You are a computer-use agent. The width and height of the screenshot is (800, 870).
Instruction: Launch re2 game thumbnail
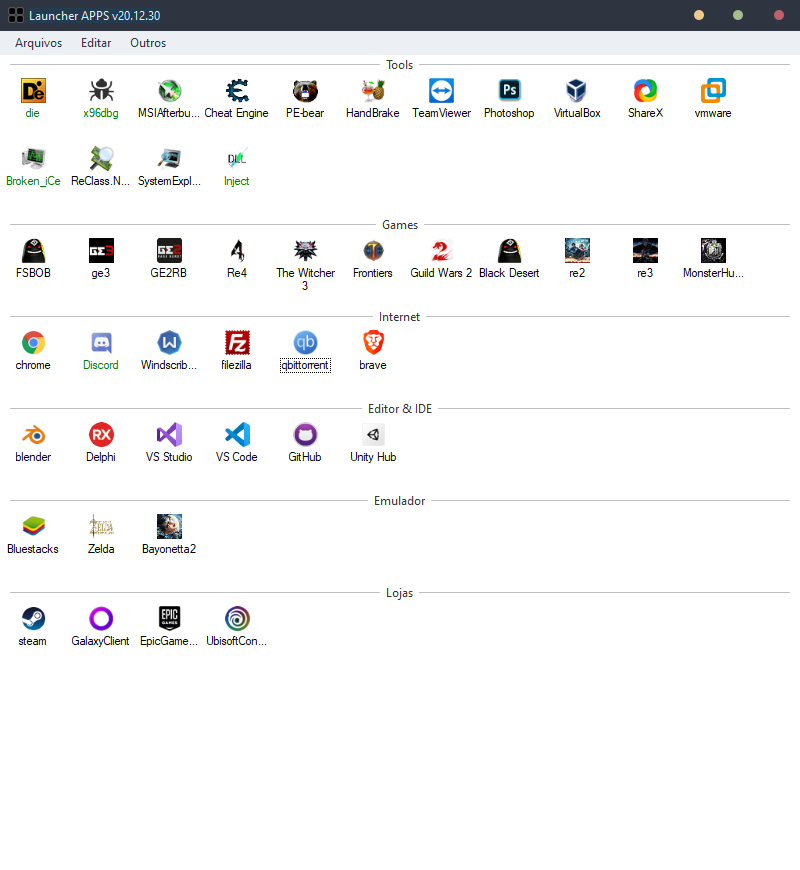(x=577, y=250)
